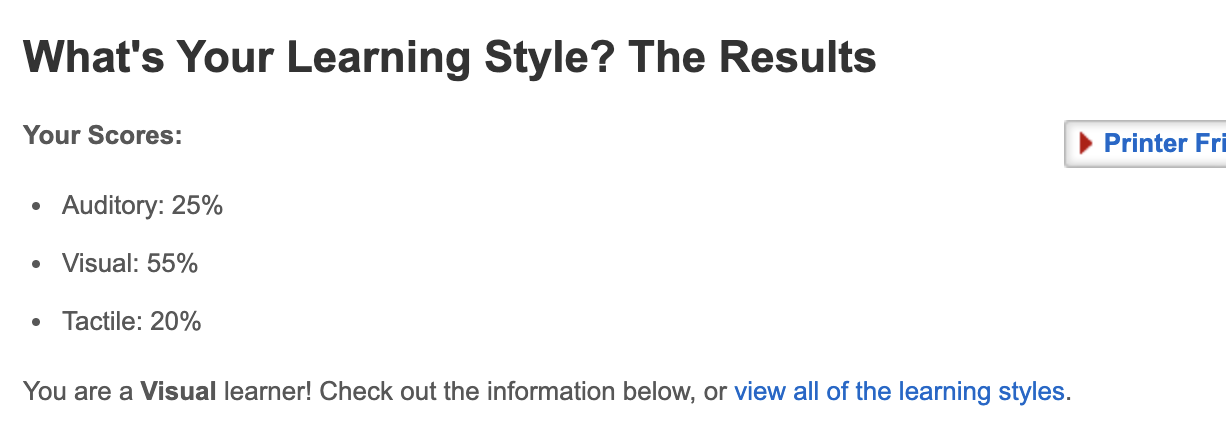Image resolution: width=1226 pixels, height=442 pixels.
Task: Click the words You are a in the result sentence
Action: tap(78, 391)
